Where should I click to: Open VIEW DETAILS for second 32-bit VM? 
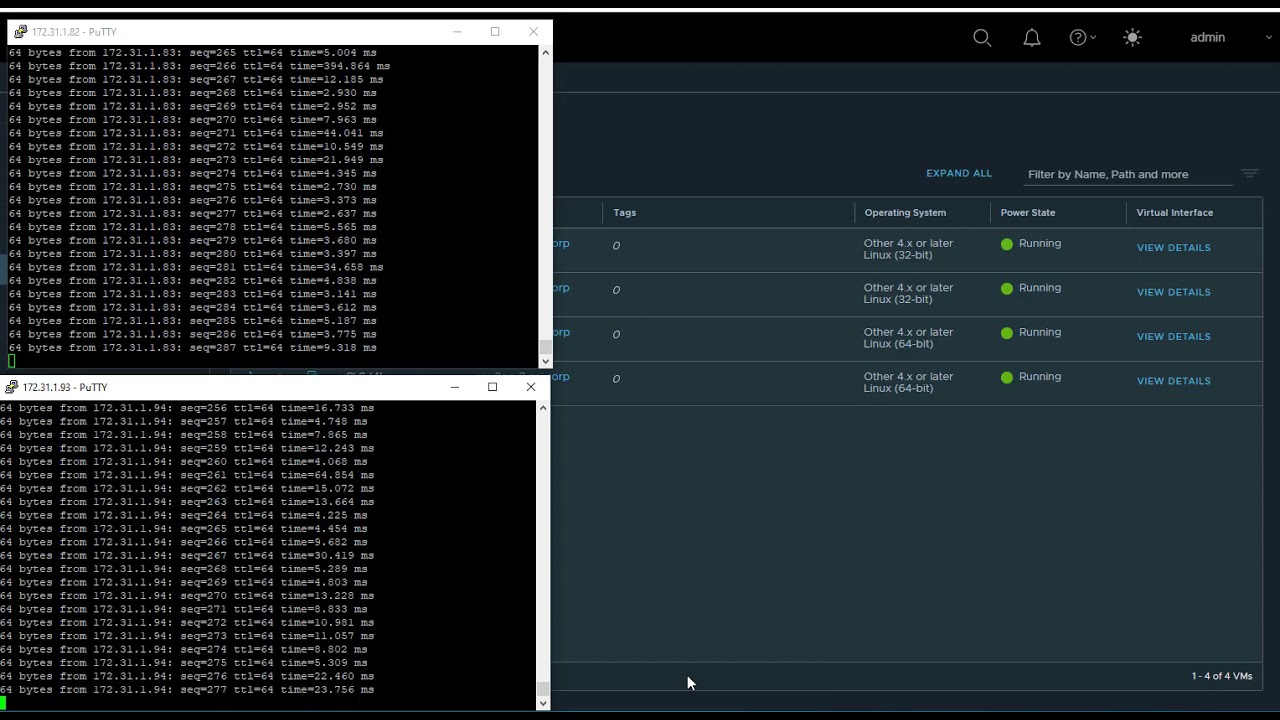[1174, 292]
